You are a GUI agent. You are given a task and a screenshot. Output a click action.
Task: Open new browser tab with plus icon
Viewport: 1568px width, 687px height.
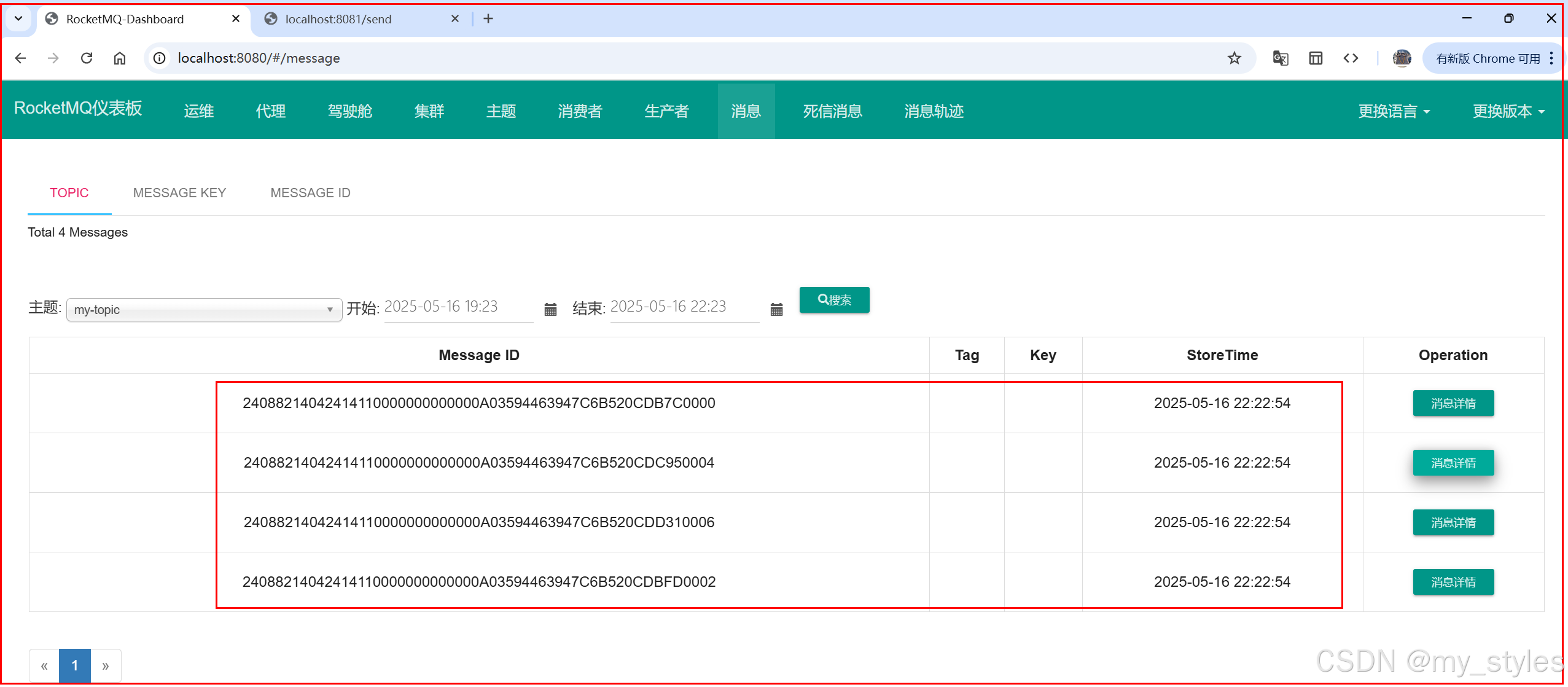pyautogui.click(x=488, y=19)
